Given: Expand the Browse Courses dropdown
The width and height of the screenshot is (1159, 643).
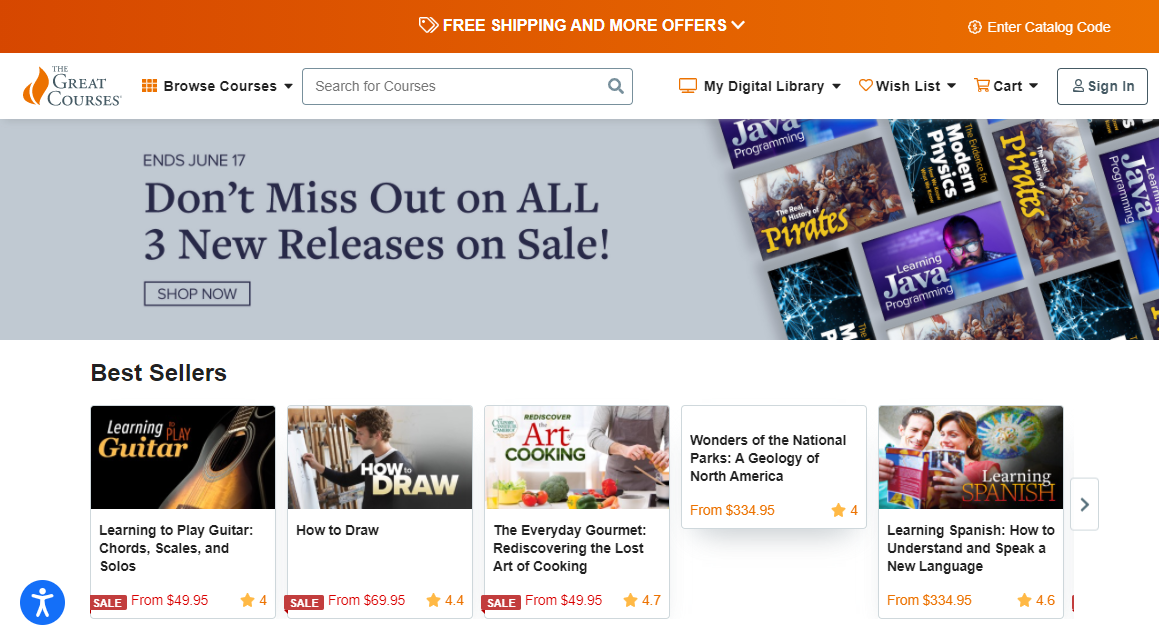Looking at the screenshot, I should click(x=217, y=86).
